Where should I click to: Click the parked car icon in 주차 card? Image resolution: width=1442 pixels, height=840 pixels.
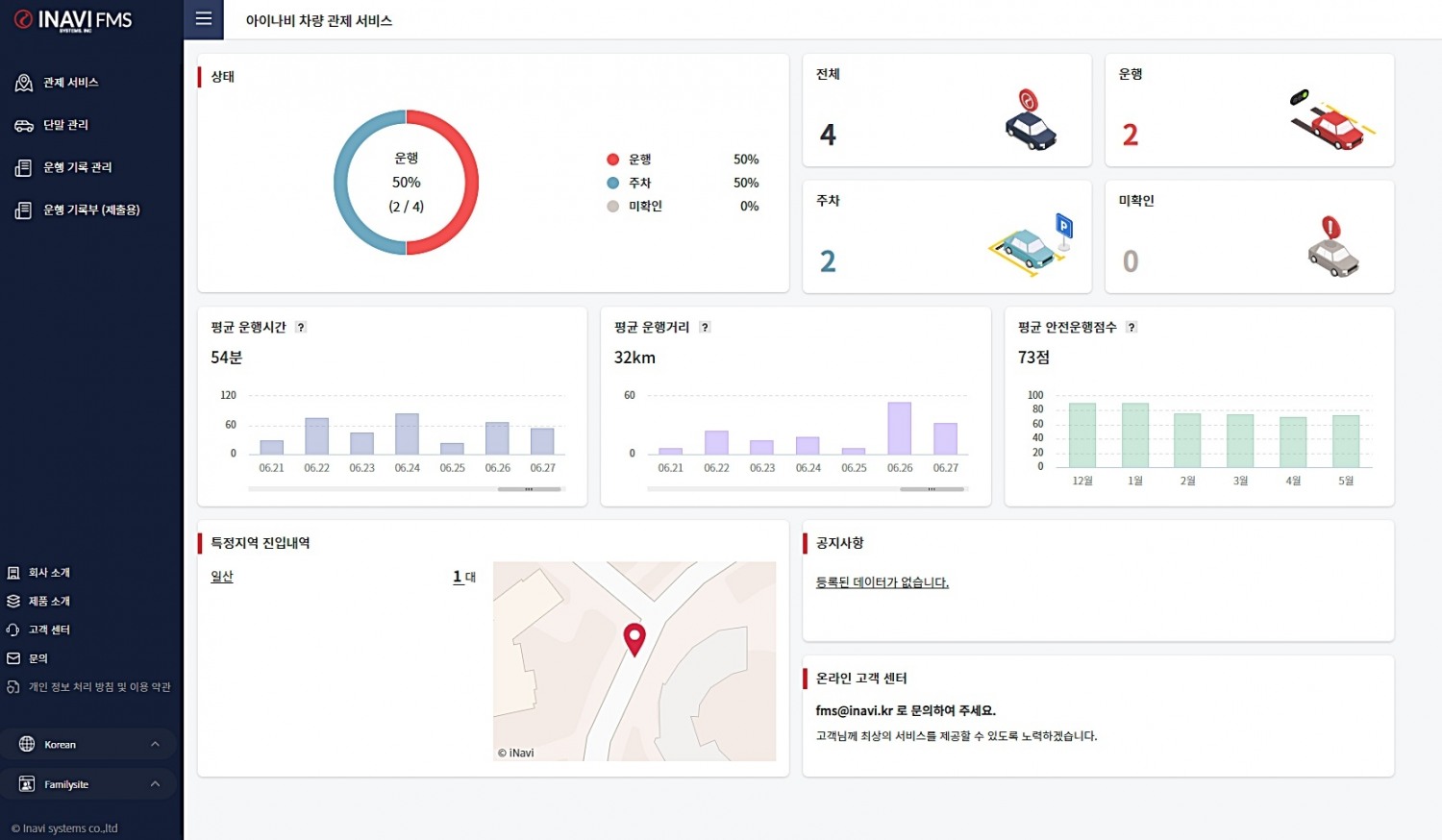tap(1027, 249)
